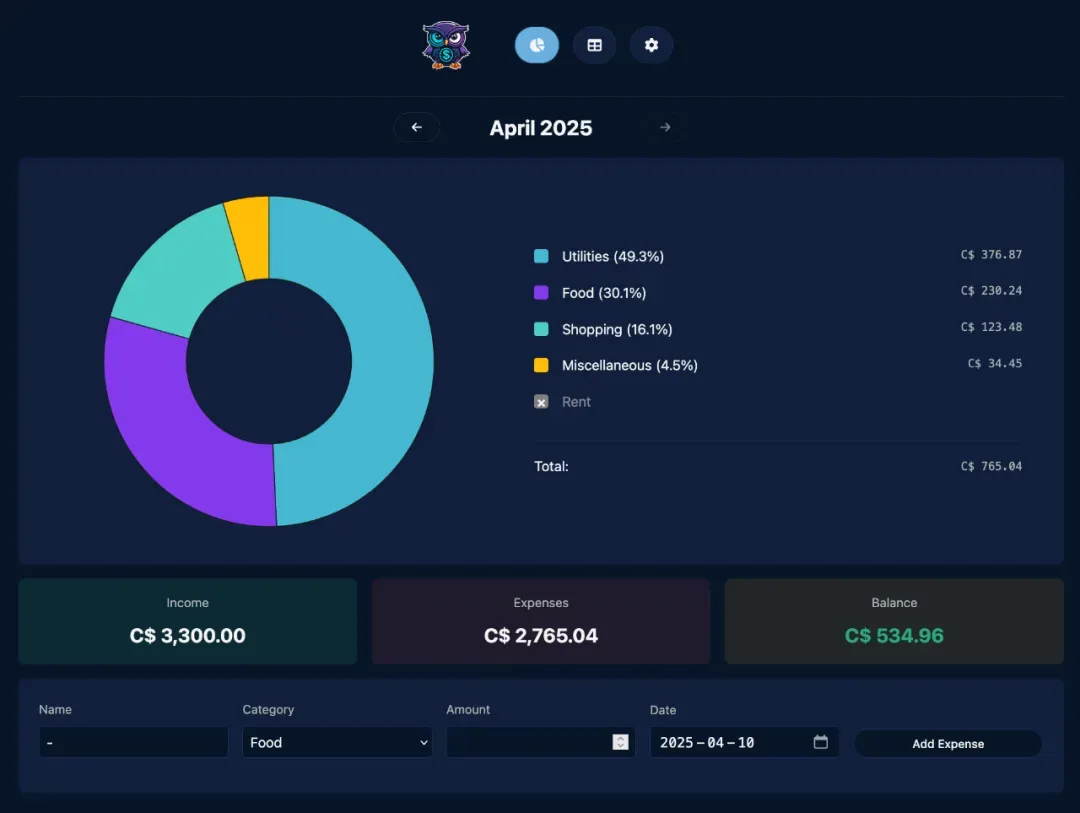
Task: Go to next month with right arrow
Action: point(665,127)
